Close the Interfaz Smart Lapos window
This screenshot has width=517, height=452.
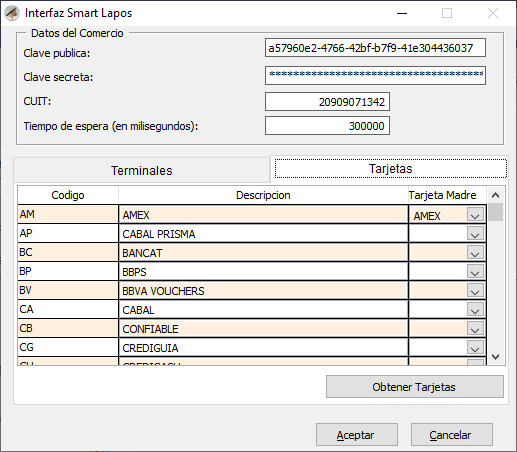coord(493,13)
